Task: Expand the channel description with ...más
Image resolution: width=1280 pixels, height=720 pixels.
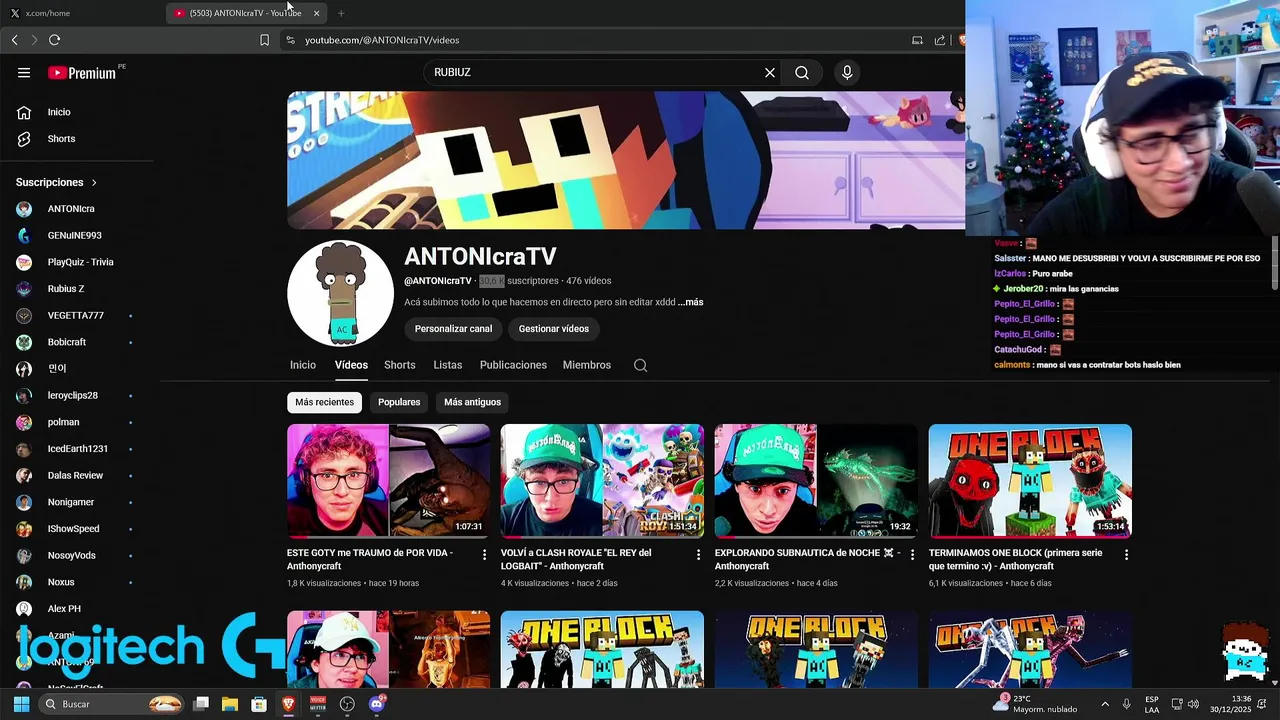Action: [x=691, y=302]
